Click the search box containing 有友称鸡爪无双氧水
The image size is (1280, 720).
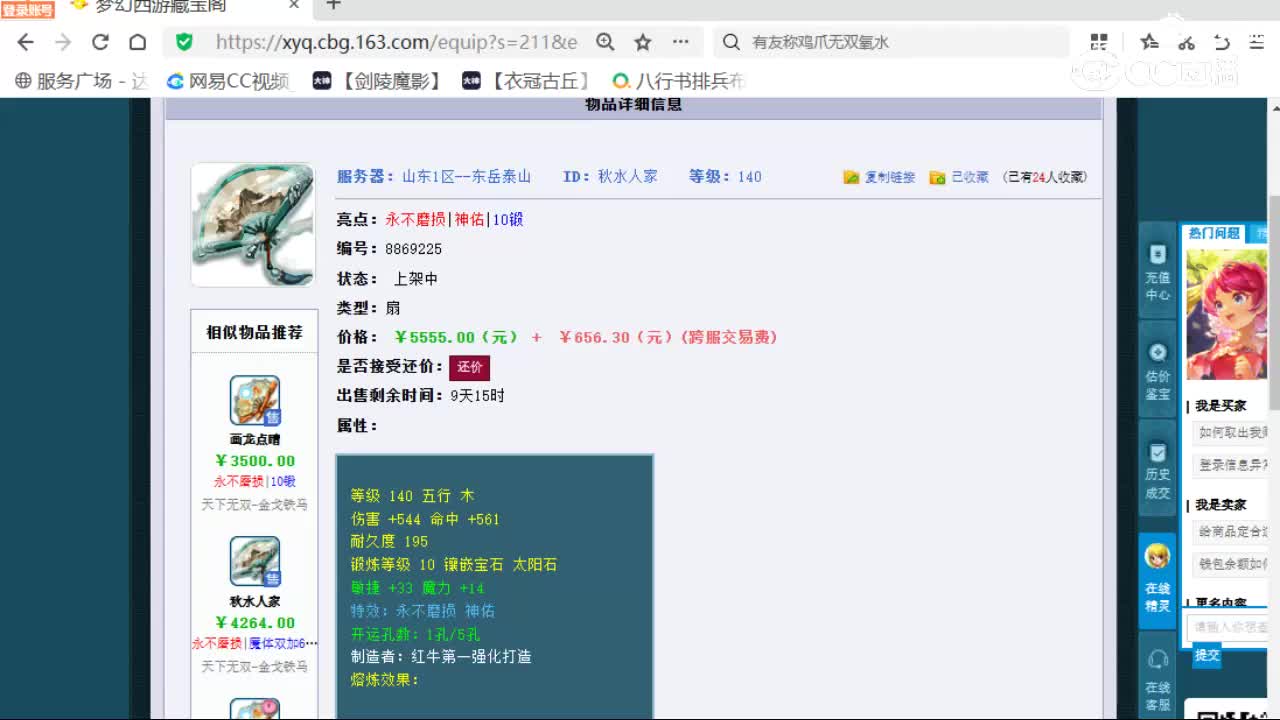(892, 42)
